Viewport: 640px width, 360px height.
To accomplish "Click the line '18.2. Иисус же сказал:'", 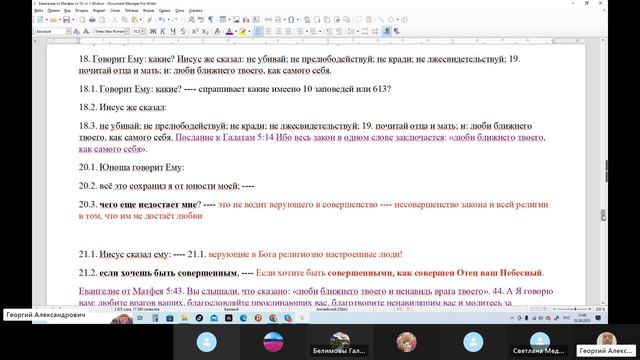I will click(122, 108).
